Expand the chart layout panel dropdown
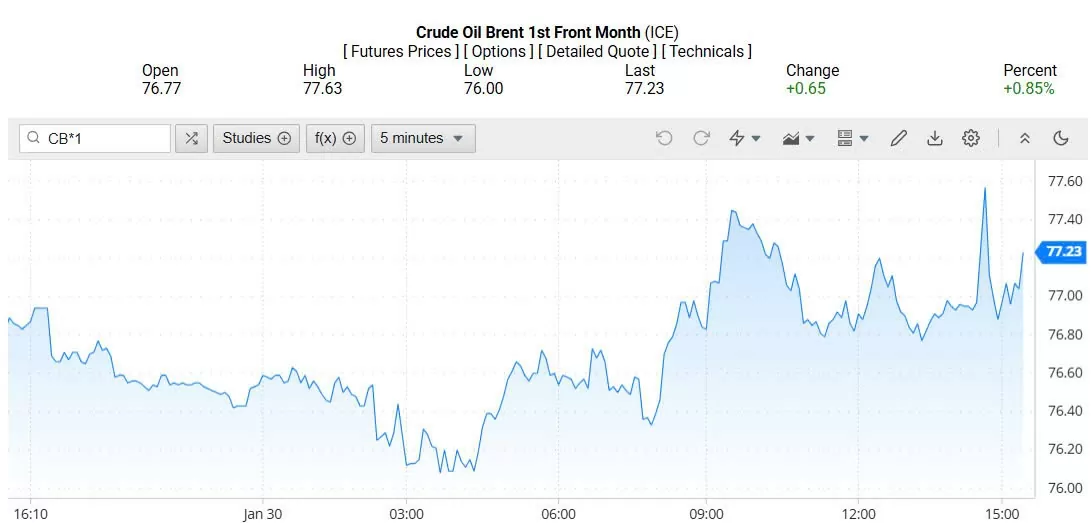 [x=852, y=138]
